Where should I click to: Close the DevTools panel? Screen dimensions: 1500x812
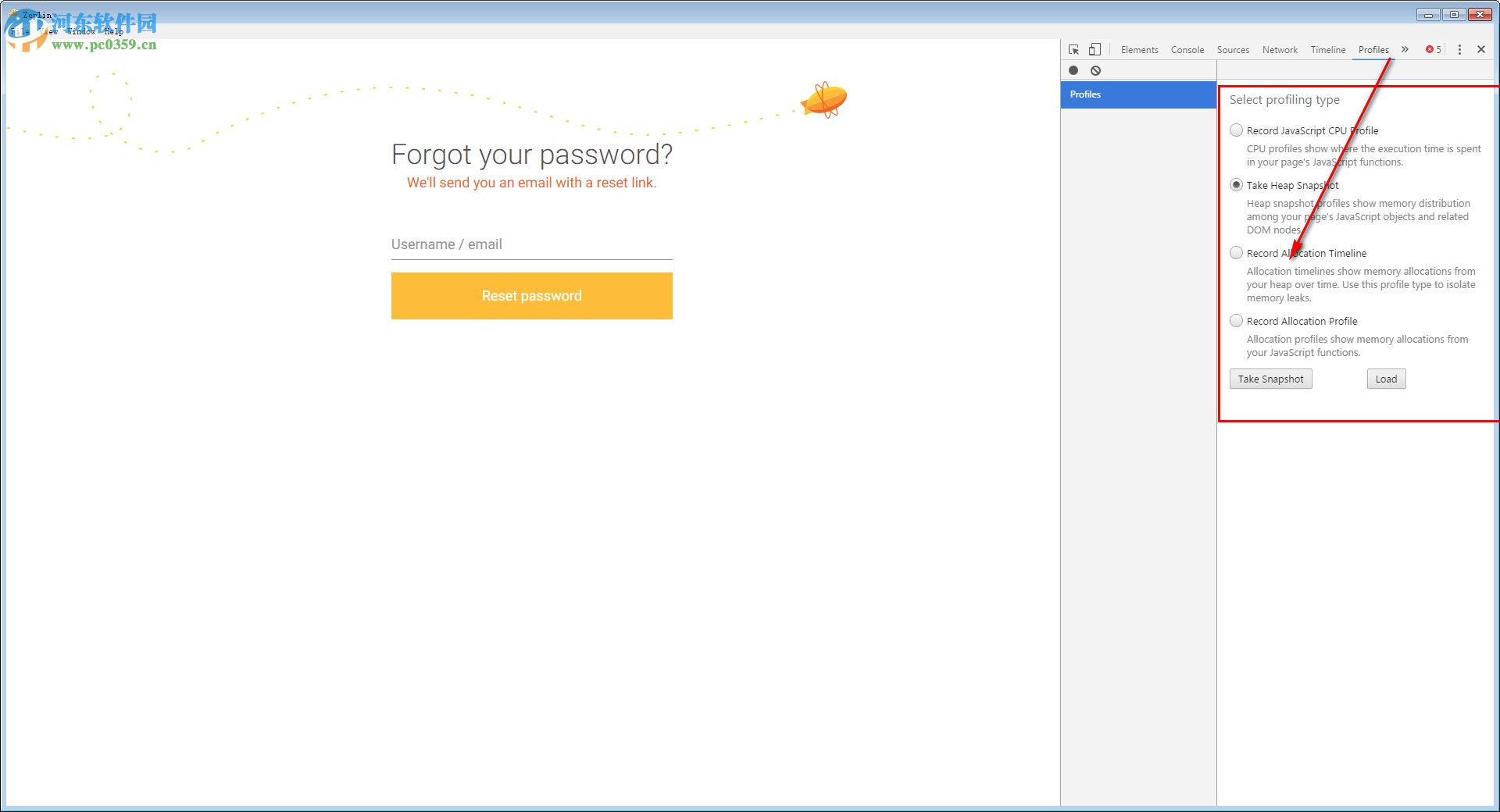1481,49
